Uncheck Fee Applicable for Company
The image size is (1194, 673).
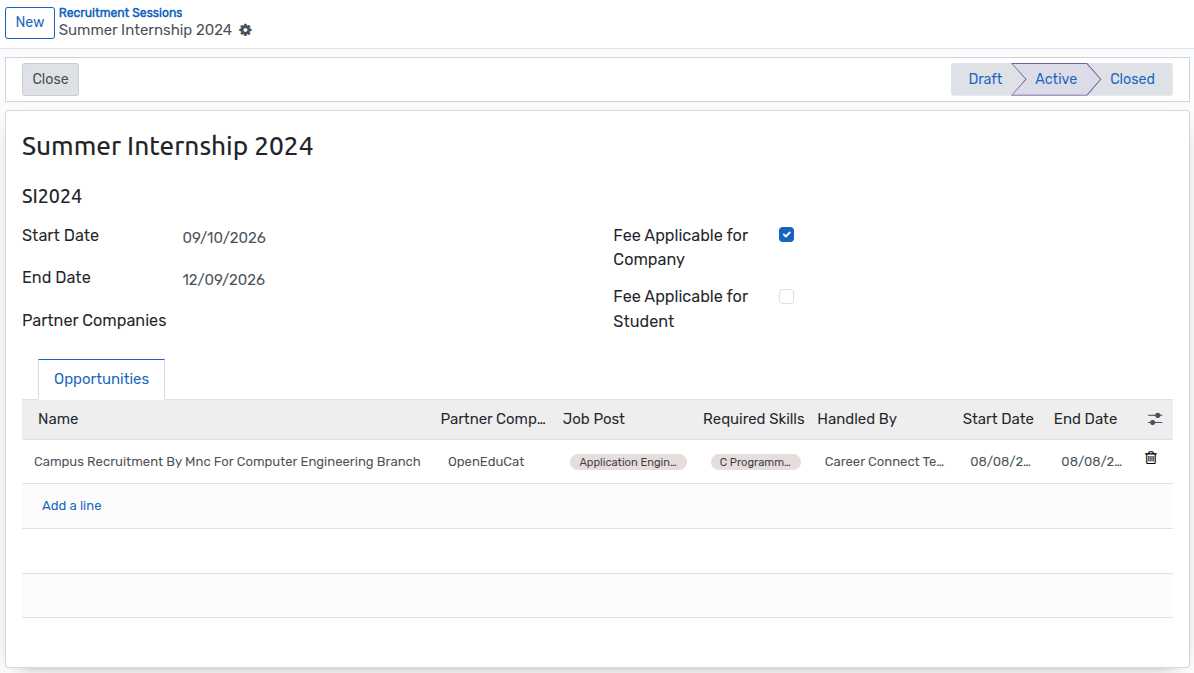[x=787, y=234]
